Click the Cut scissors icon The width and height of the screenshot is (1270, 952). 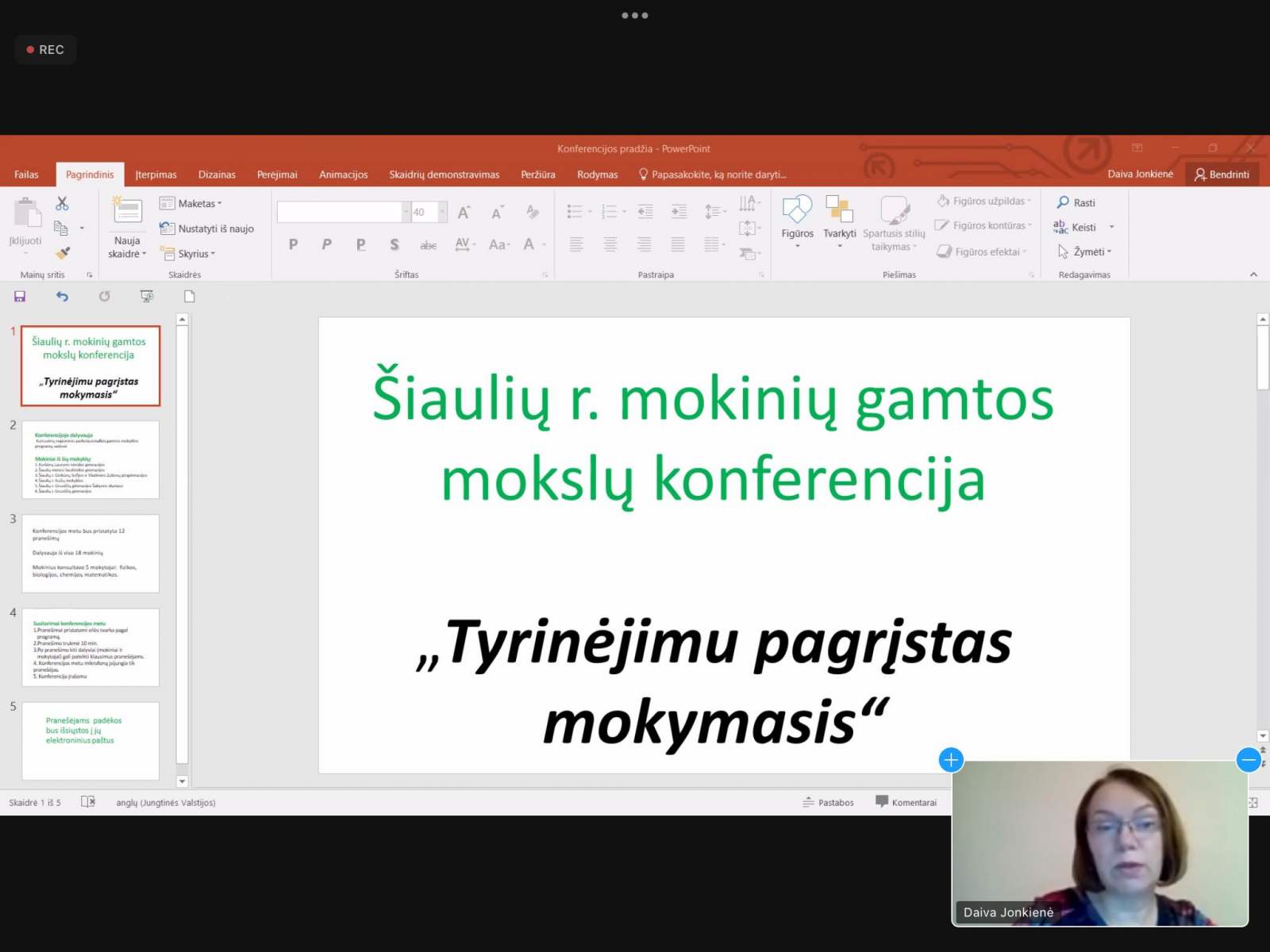click(x=62, y=204)
